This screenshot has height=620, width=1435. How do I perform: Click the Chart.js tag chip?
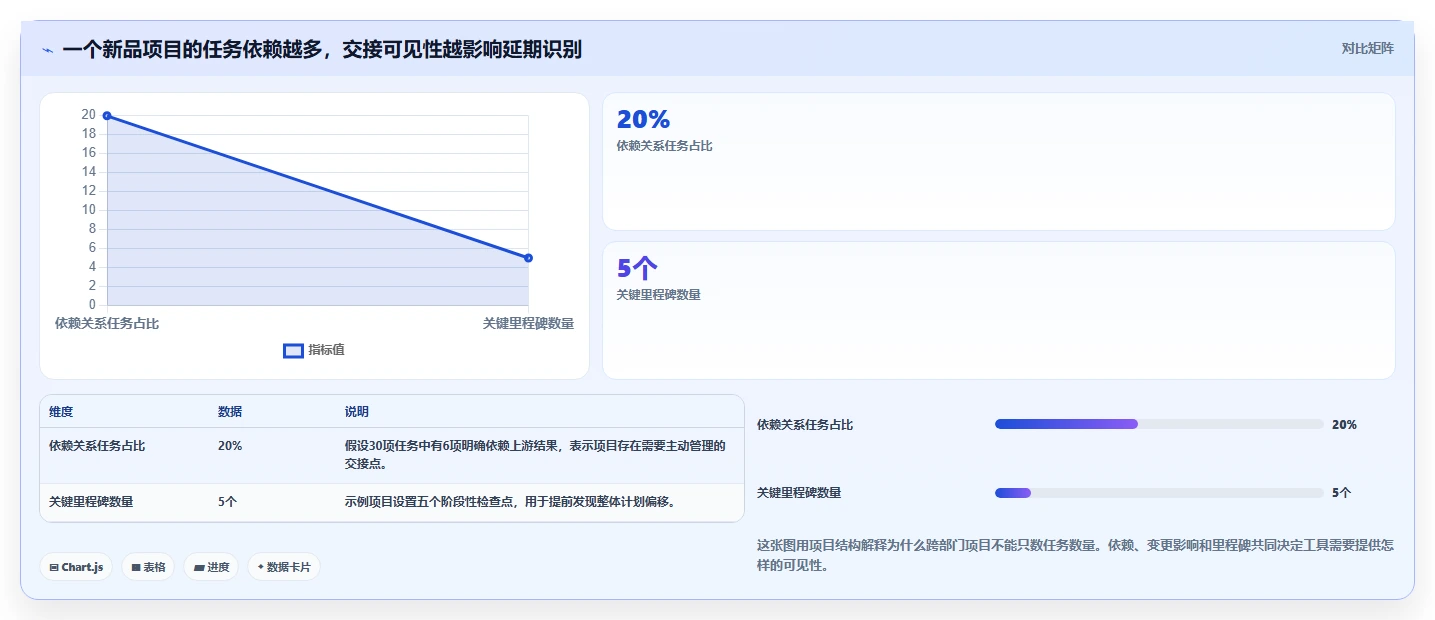[x=77, y=567]
